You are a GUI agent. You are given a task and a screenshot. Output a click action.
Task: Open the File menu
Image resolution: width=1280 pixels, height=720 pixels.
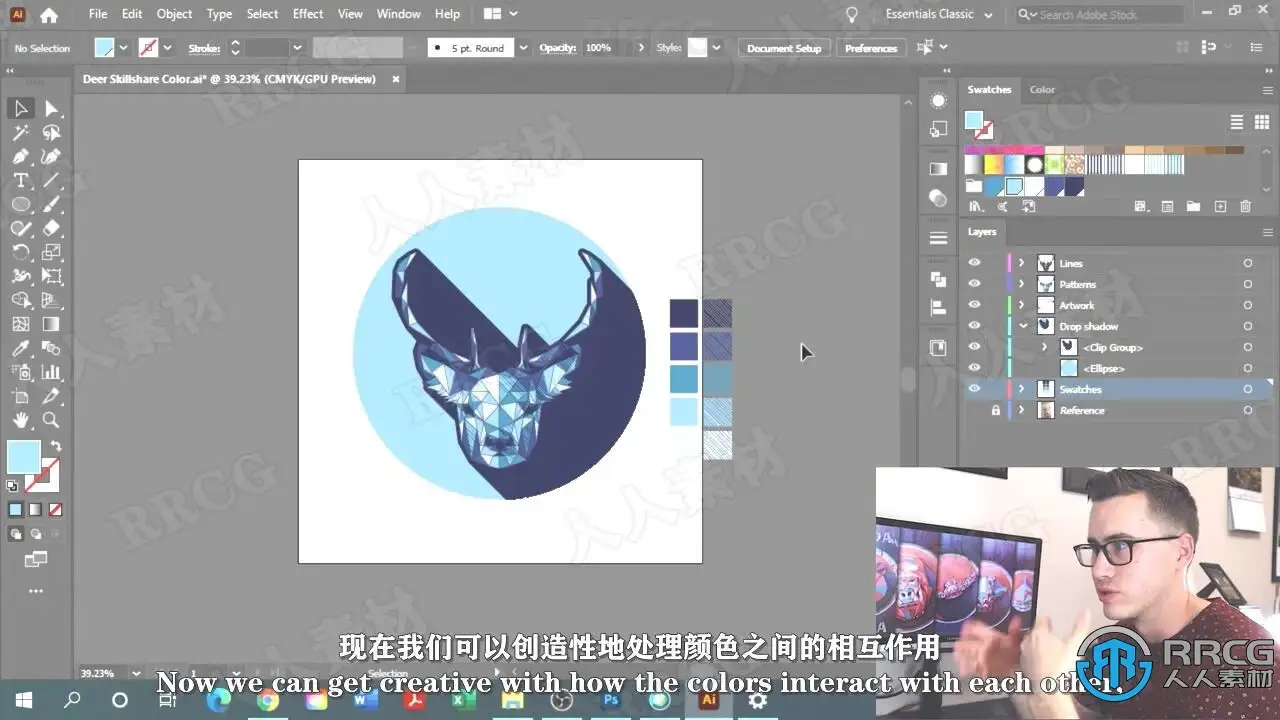(x=98, y=14)
